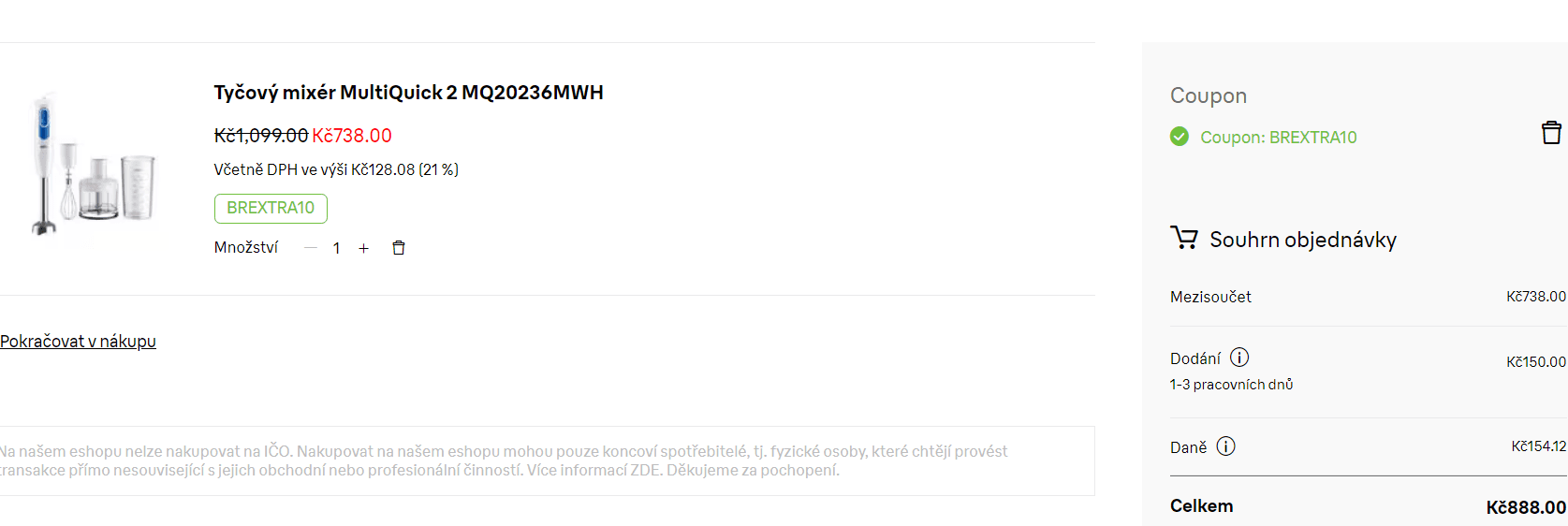Click the cart icon next to Souhrn objednávky
The image size is (1568, 526).
coord(1184,238)
